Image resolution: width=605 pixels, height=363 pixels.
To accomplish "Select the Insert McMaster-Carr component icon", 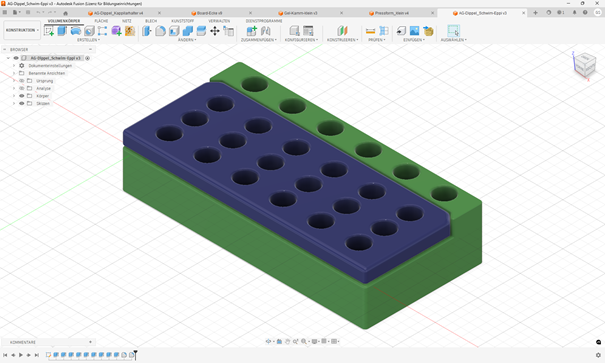I will (428, 31).
